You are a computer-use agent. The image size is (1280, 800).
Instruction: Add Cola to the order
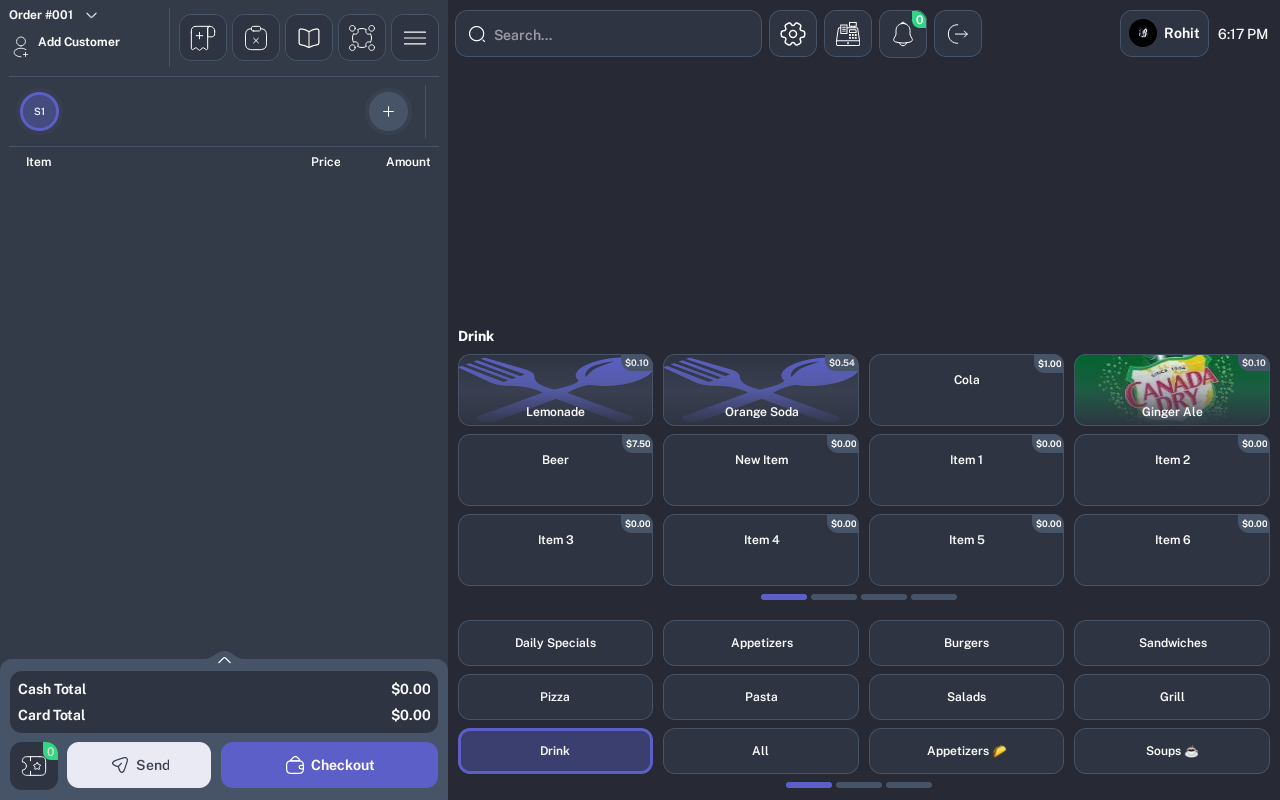click(x=966, y=390)
